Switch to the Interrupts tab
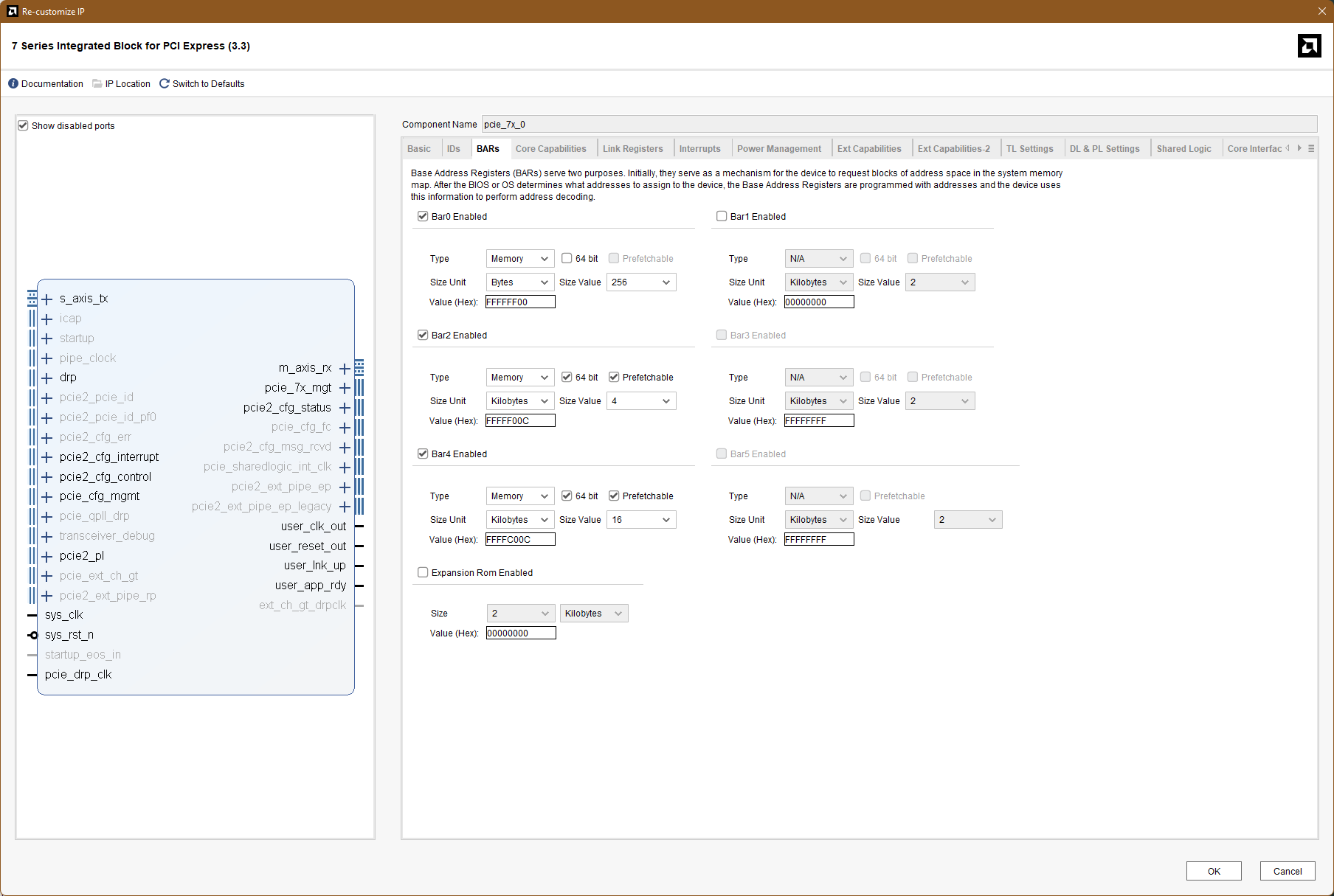 (x=700, y=149)
